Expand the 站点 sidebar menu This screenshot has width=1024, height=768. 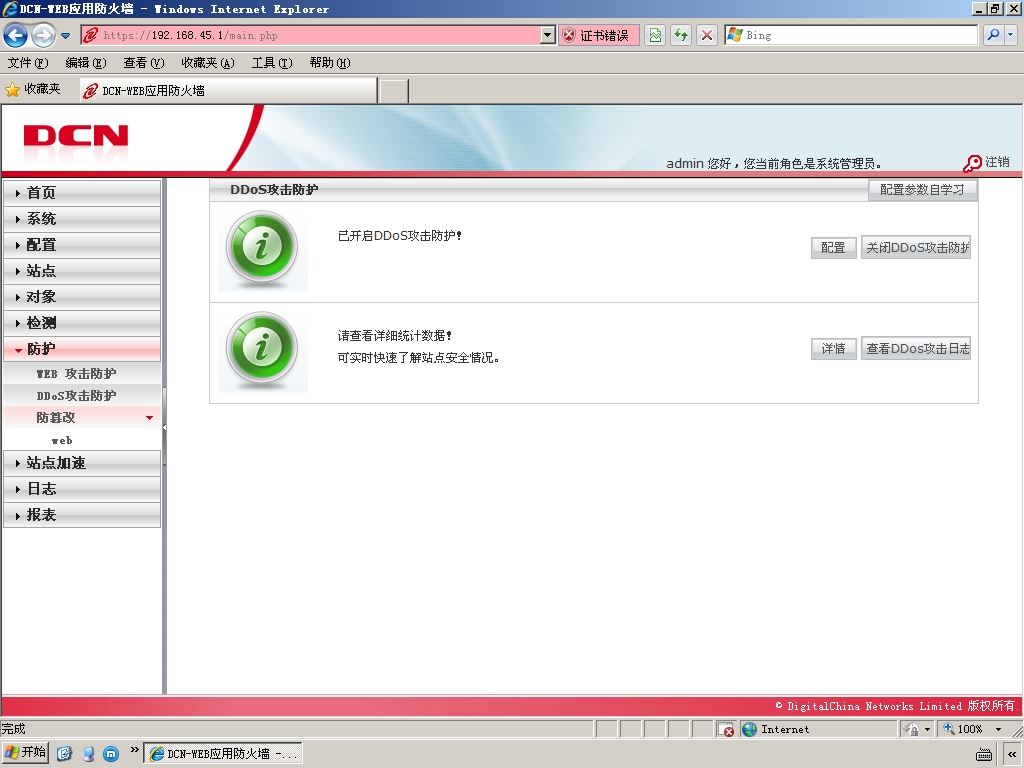(82, 271)
